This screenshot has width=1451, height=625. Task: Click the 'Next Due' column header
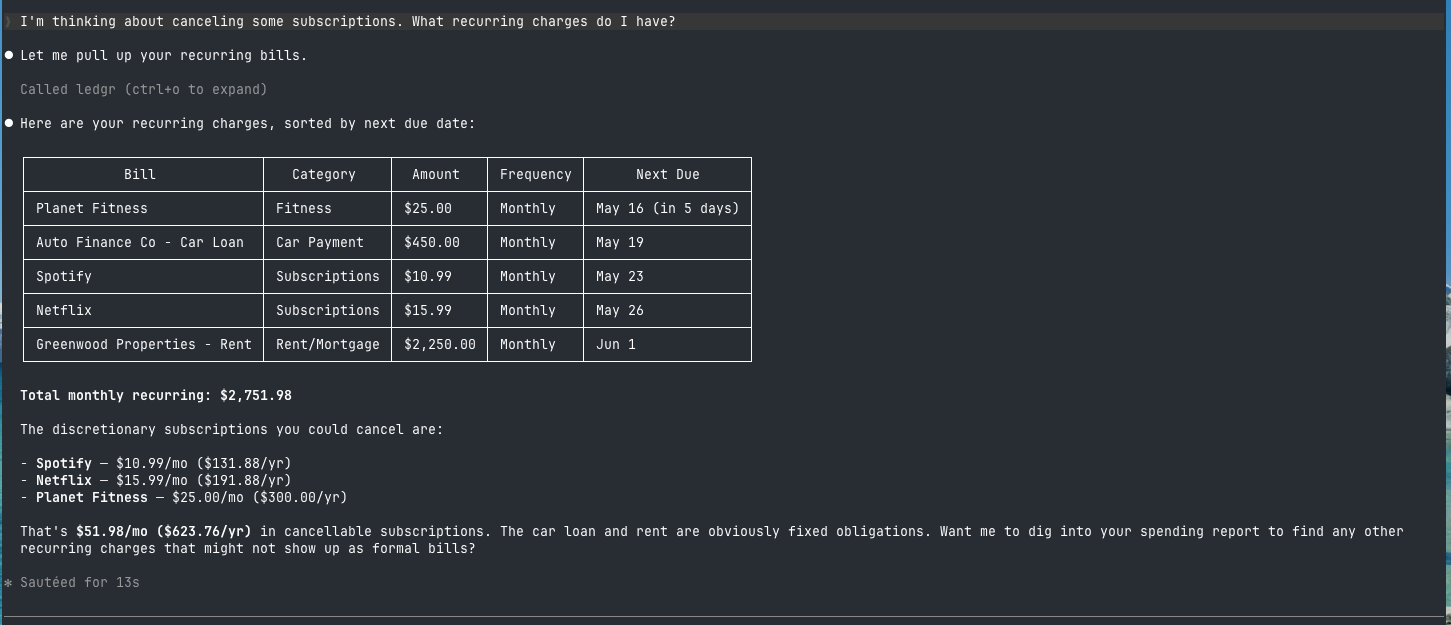click(x=668, y=174)
